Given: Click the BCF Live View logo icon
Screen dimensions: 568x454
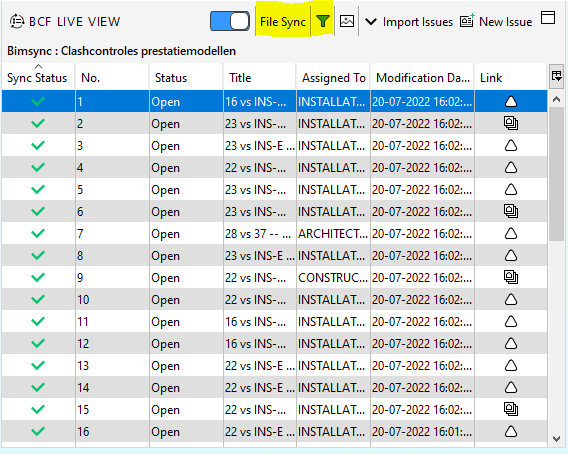Looking at the screenshot, I should point(17,21).
